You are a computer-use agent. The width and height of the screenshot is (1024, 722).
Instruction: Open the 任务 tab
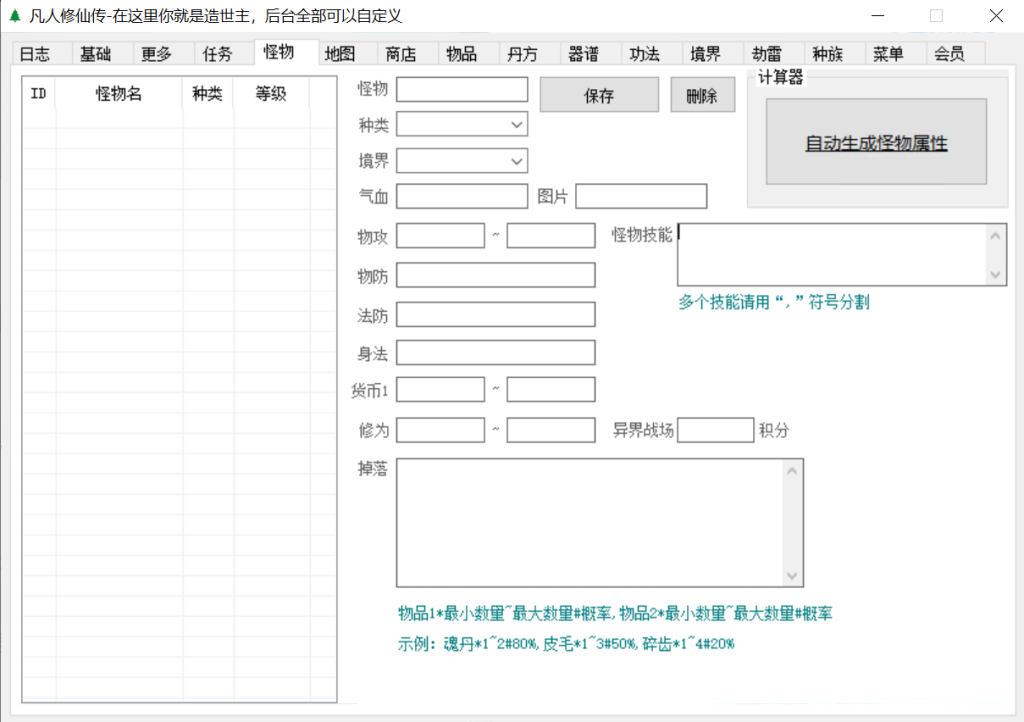pos(217,55)
